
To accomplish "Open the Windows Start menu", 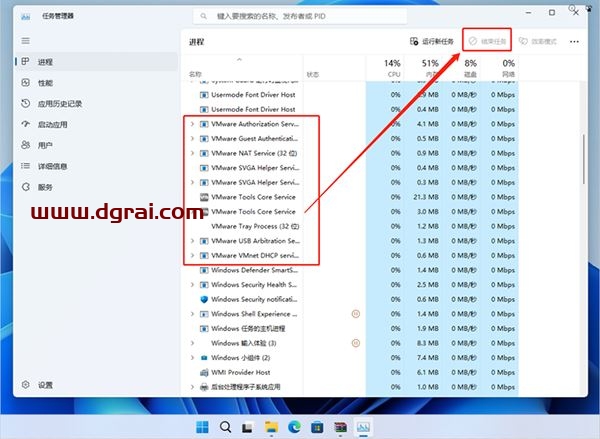I will click(202, 426).
